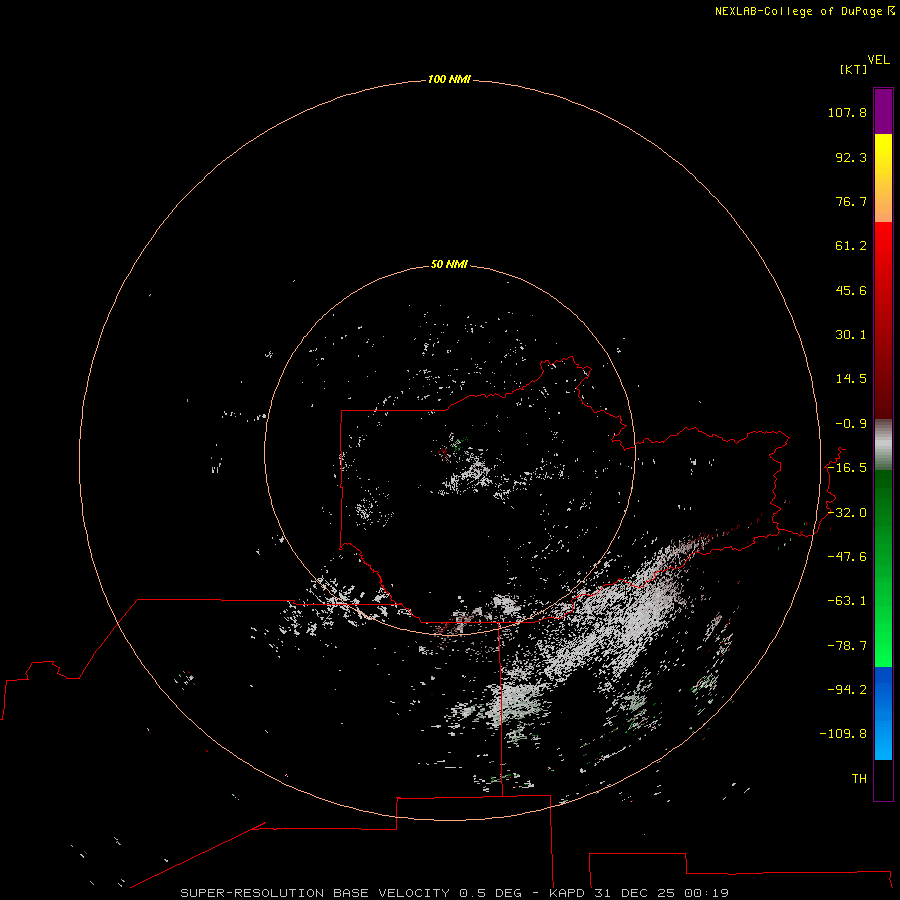Click the yellow-orange segment of velocity color bar
This screenshot has width=900, height=900.
pos(883,178)
